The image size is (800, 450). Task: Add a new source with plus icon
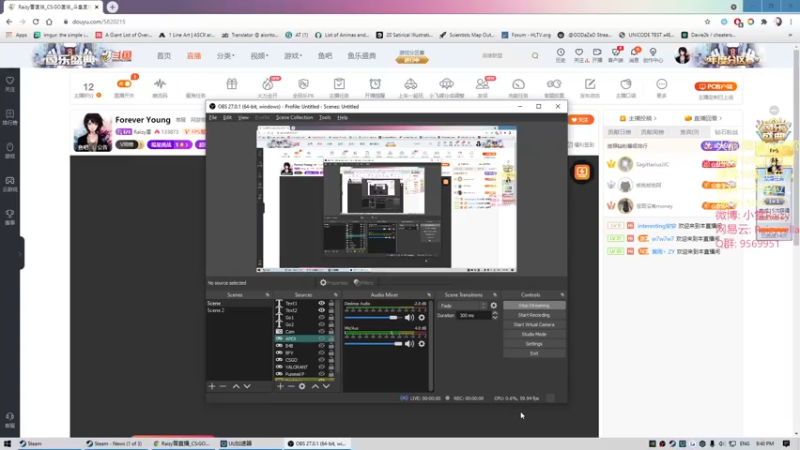[280, 386]
